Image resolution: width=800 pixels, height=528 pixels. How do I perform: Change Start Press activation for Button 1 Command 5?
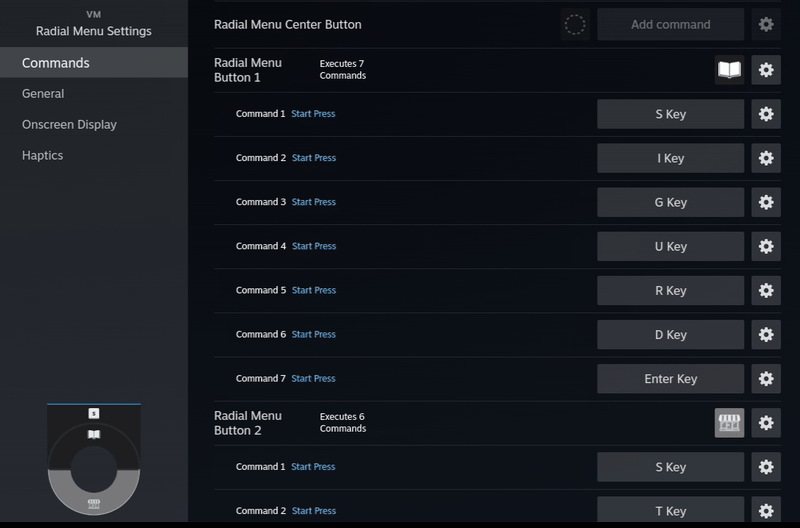tap(313, 290)
